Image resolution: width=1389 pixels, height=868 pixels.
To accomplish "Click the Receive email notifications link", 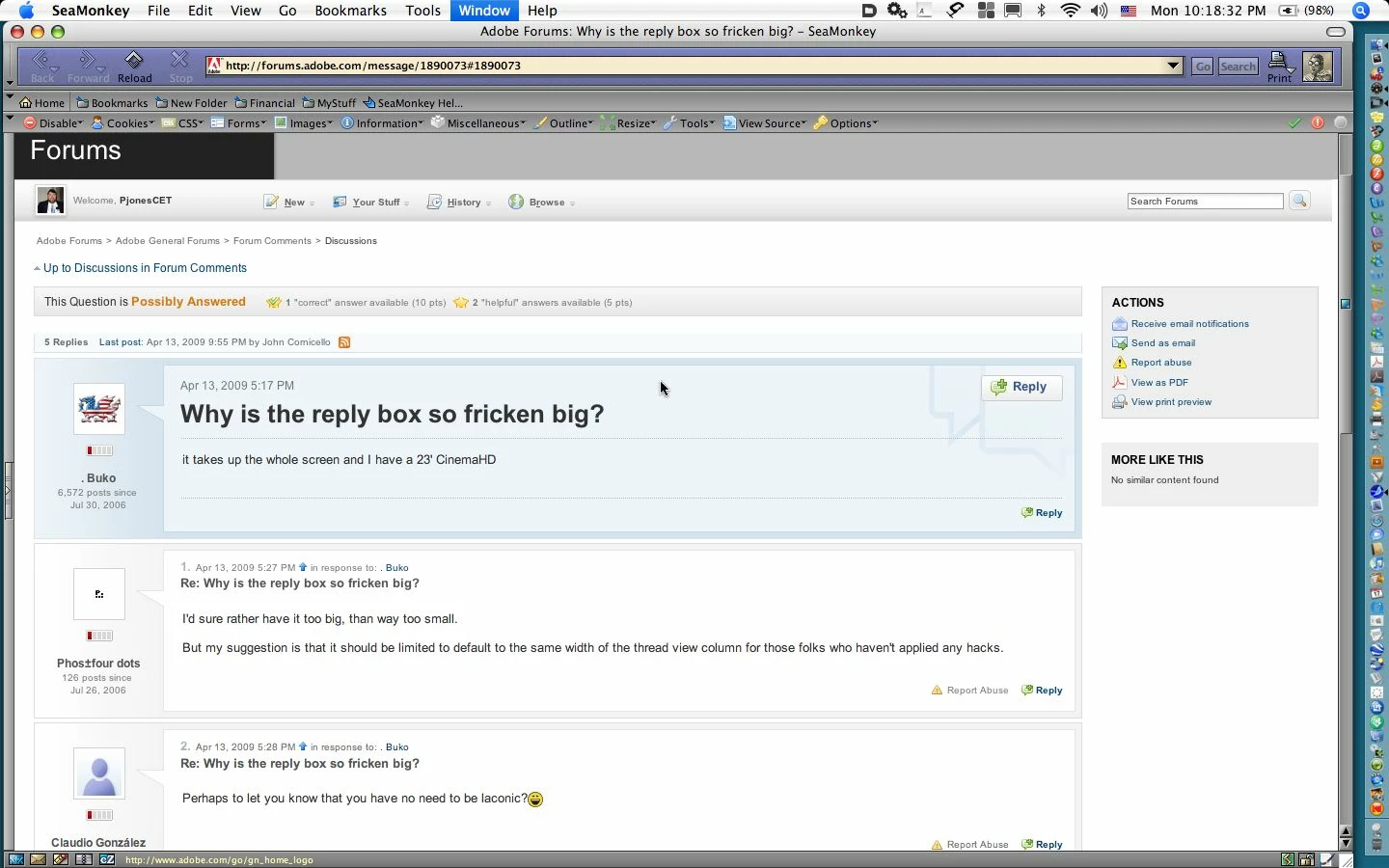I will pos(1189,324).
